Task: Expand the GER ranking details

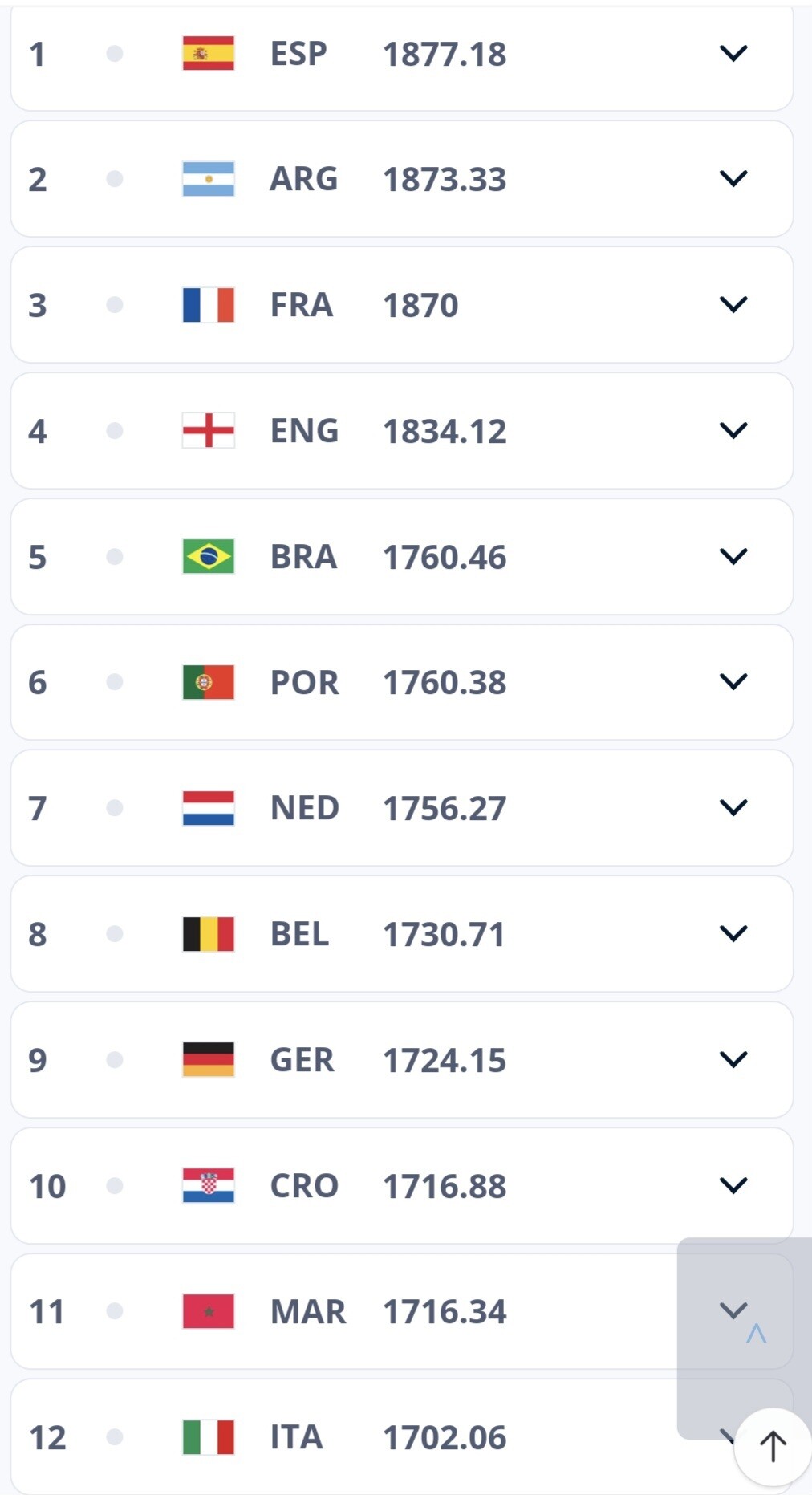Action: point(733,1059)
